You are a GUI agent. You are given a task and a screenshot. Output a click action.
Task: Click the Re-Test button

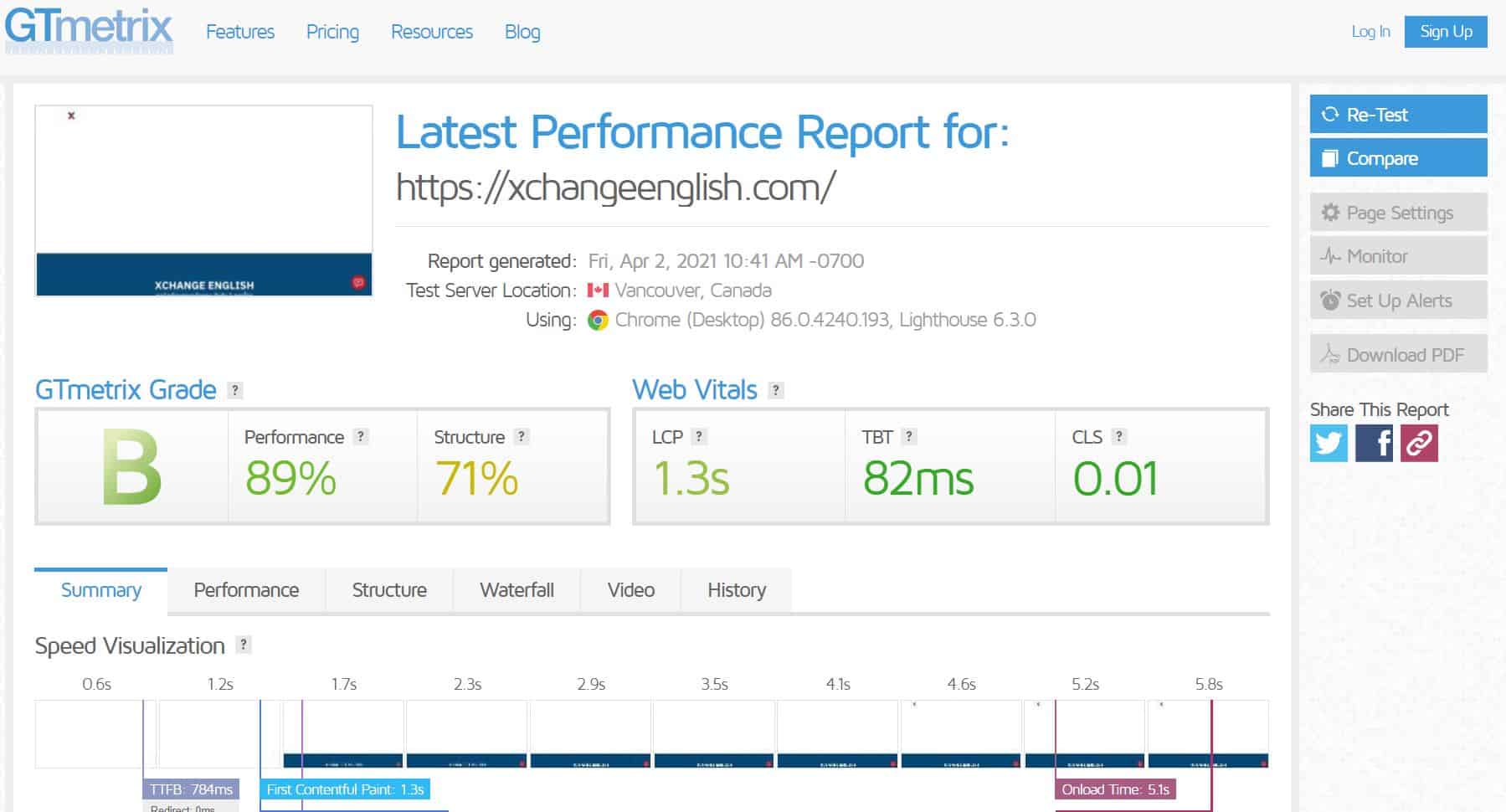1398,114
